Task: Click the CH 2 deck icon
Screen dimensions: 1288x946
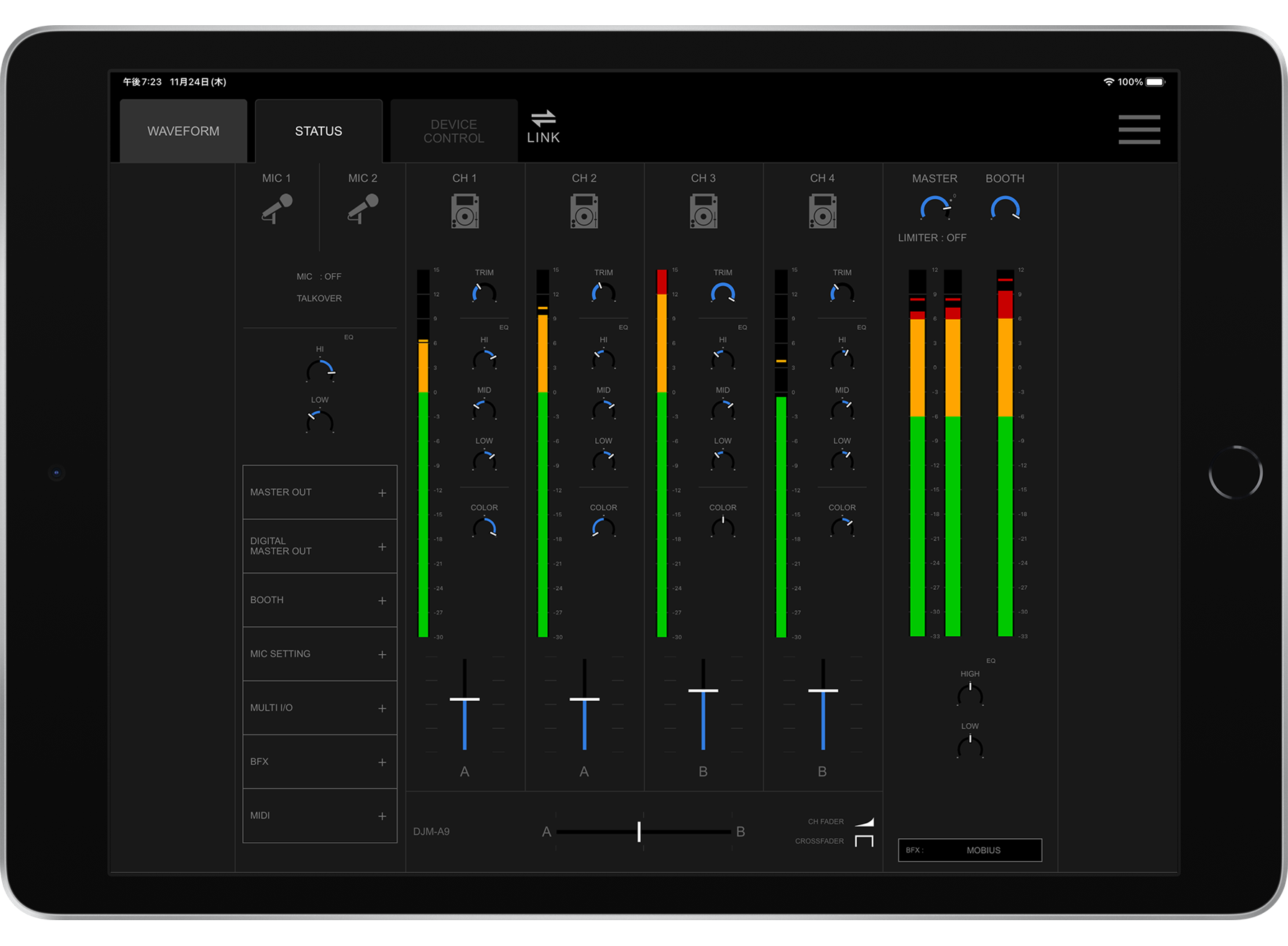Action: click(584, 212)
